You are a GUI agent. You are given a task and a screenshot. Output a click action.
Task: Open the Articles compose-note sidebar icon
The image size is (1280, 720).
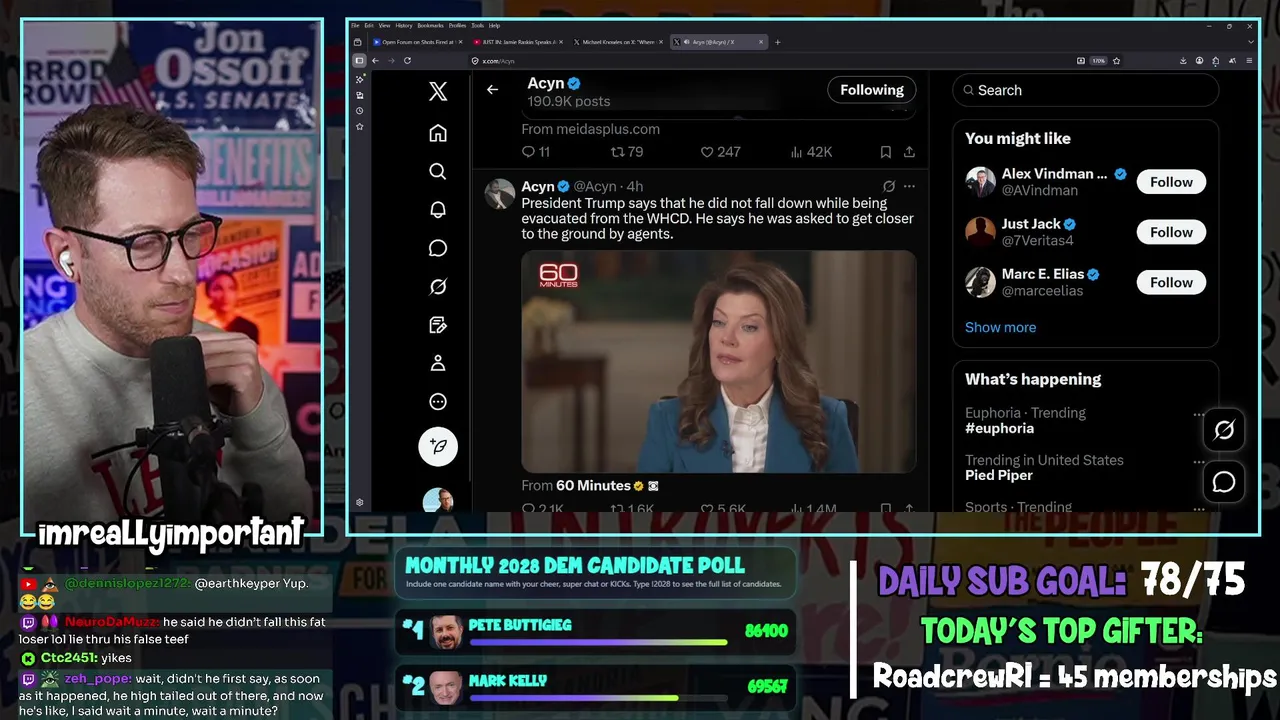click(438, 325)
